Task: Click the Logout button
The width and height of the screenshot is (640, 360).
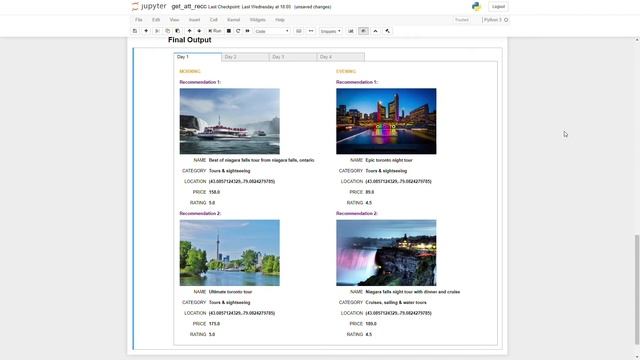Action: coord(498,7)
